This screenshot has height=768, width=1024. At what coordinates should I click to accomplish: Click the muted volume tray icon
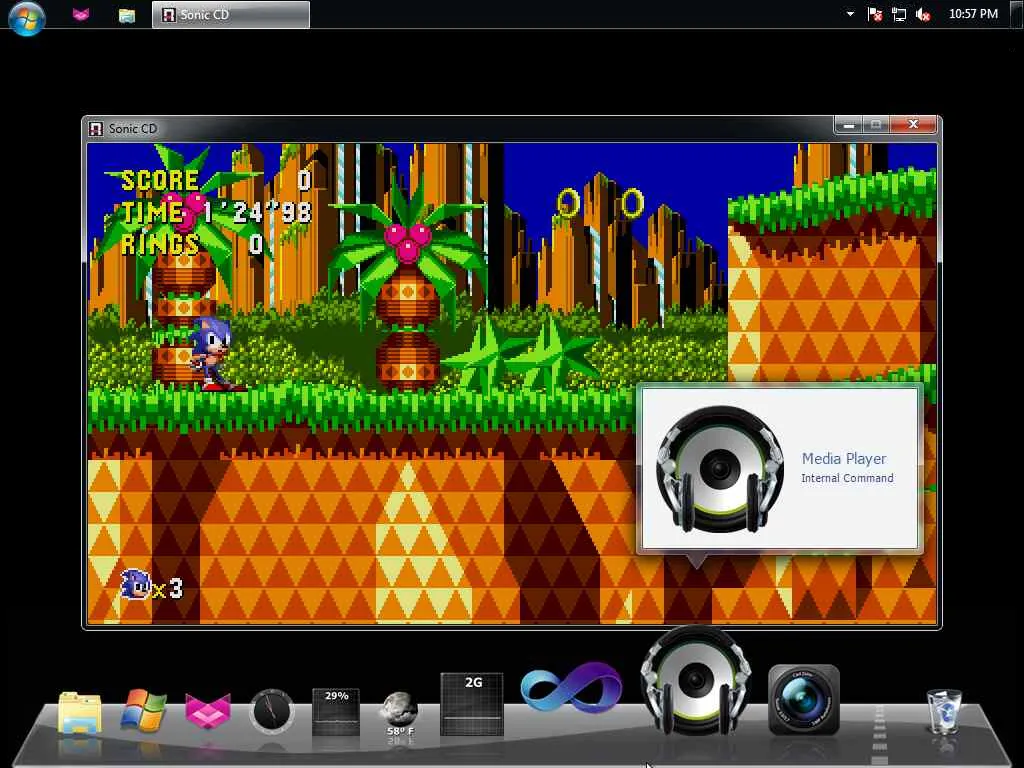coord(923,14)
